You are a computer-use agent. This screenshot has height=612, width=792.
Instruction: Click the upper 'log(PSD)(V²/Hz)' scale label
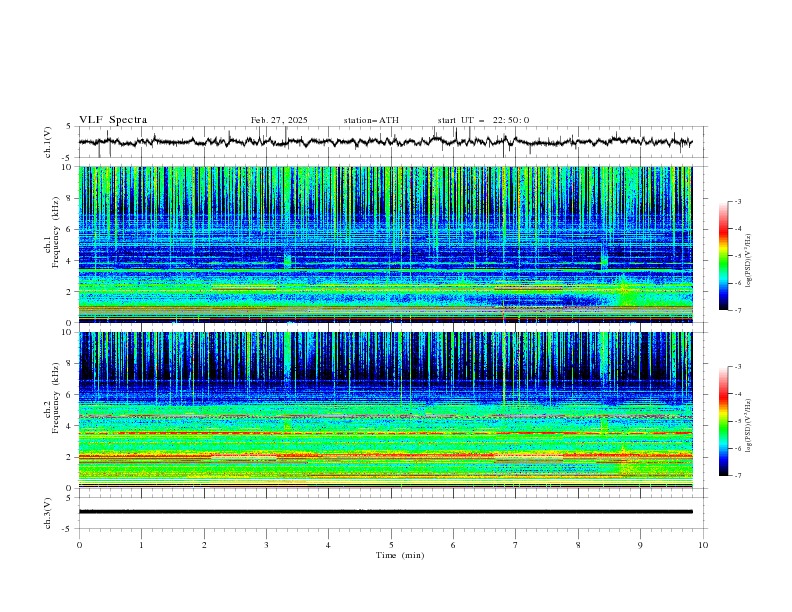(749, 260)
